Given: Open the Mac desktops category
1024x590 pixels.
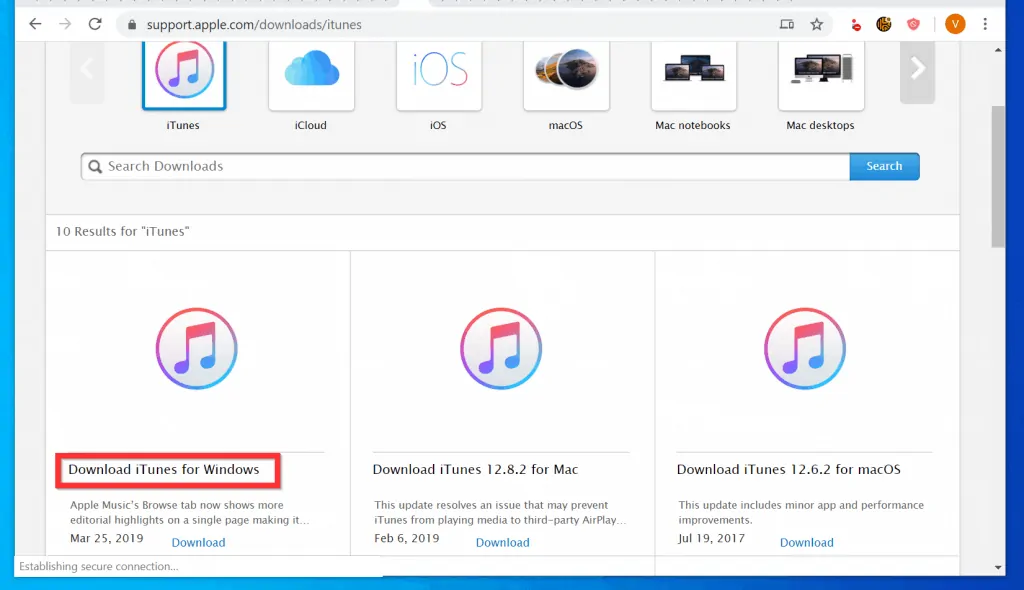Looking at the screenshot, I should coord(820,72).
